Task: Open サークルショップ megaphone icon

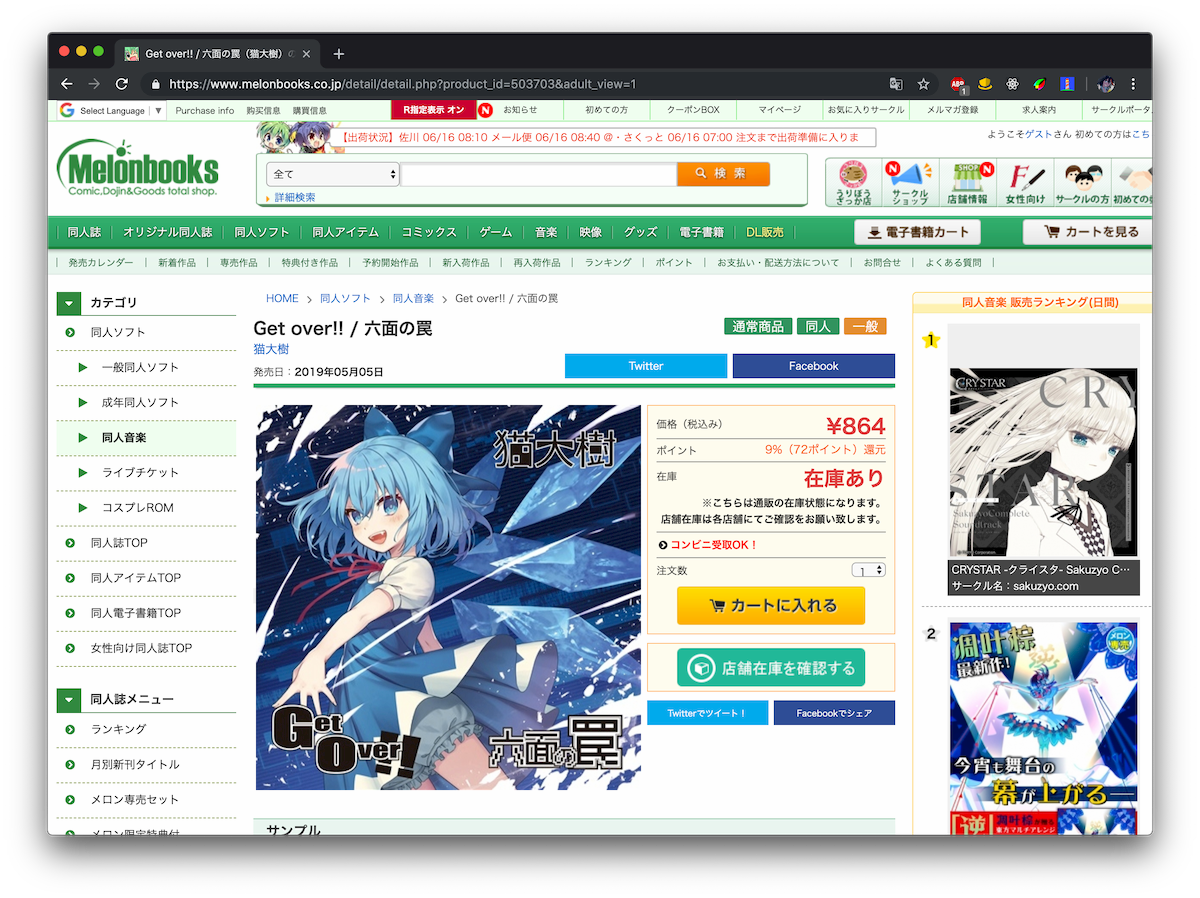Action: [910, 182]
